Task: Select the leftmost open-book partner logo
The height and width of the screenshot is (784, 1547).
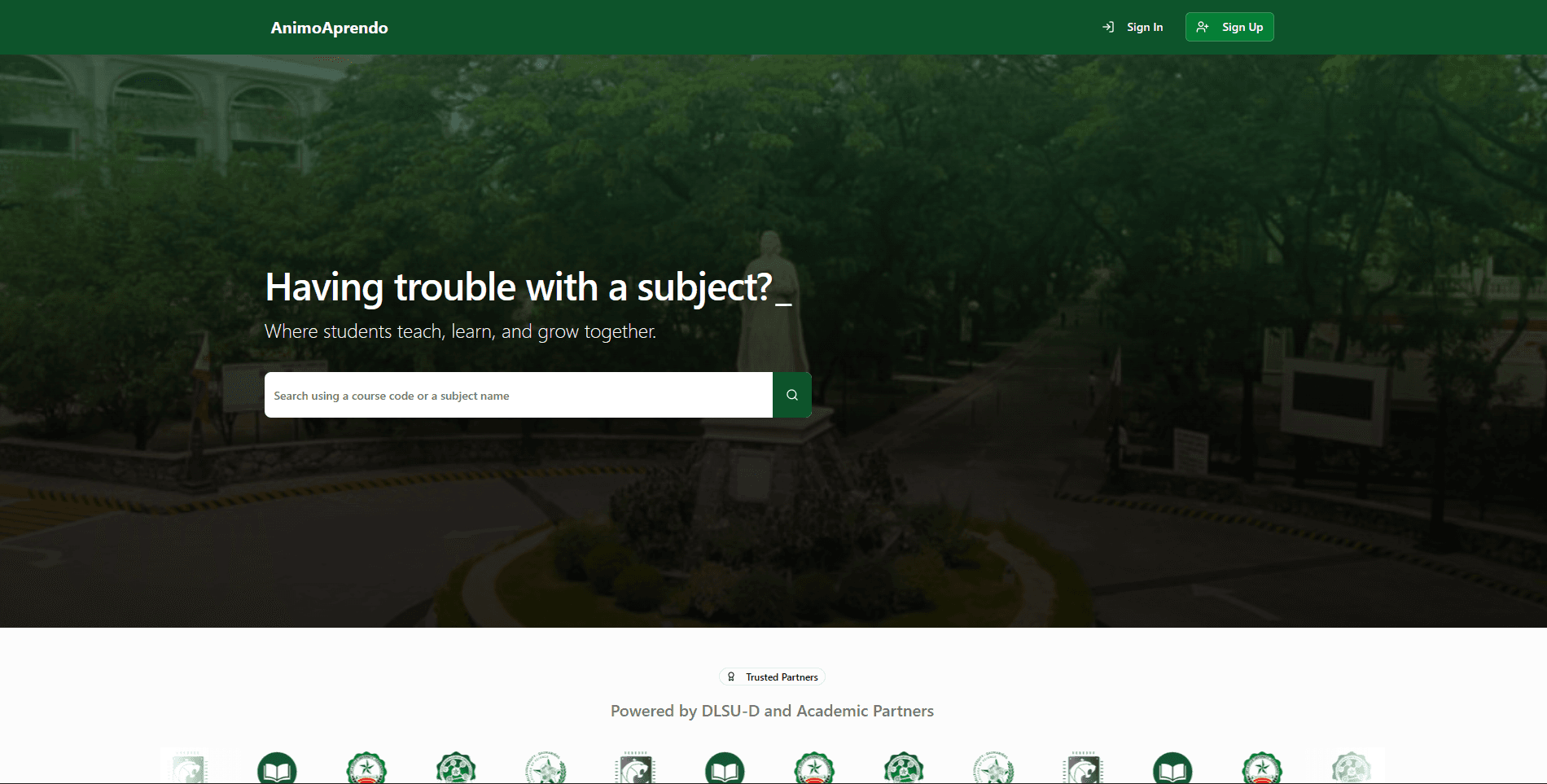Action: click(277, 768)
